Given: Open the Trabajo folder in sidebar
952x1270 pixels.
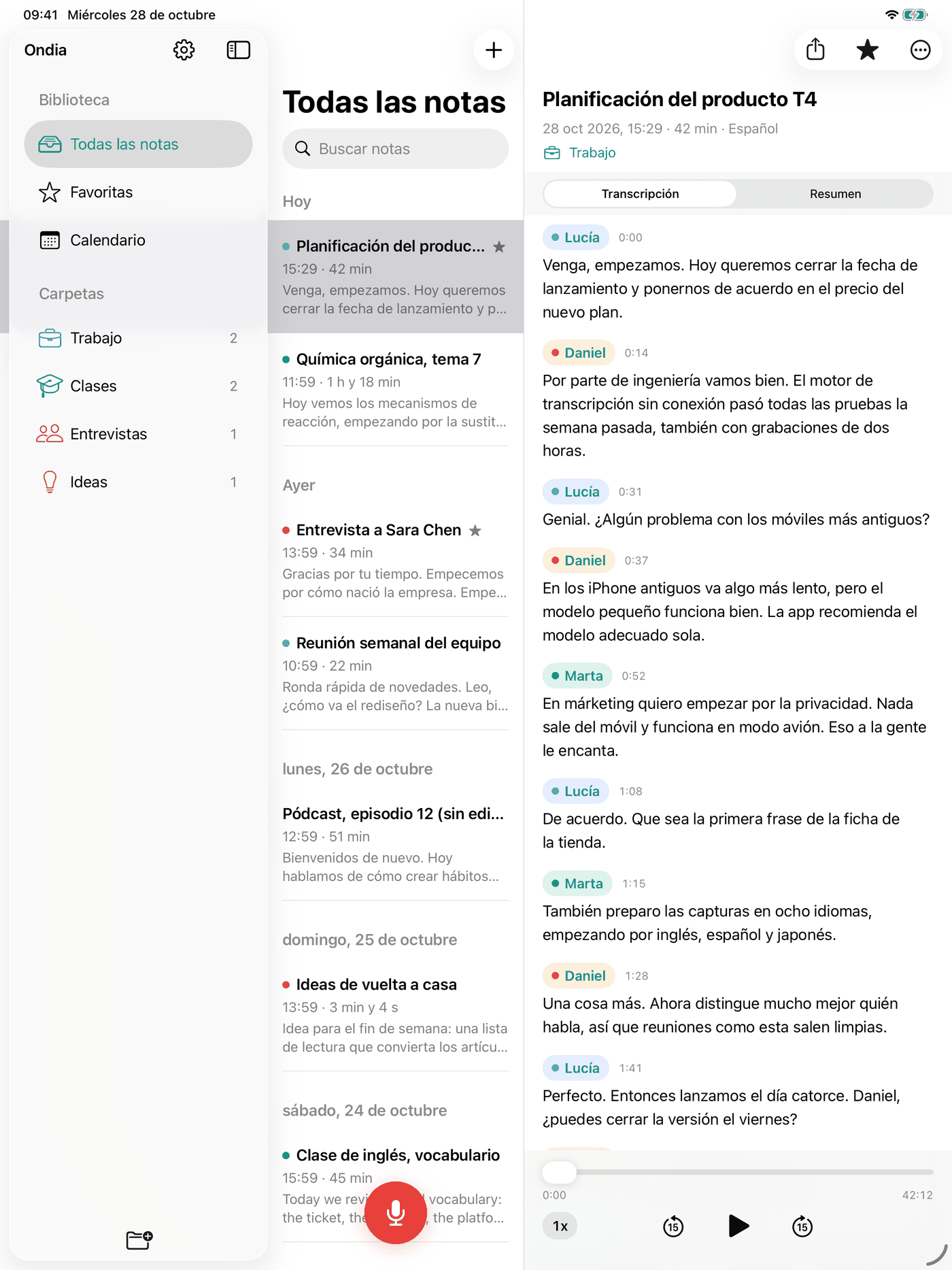Looking at the screenshot, I should (138, 338).
